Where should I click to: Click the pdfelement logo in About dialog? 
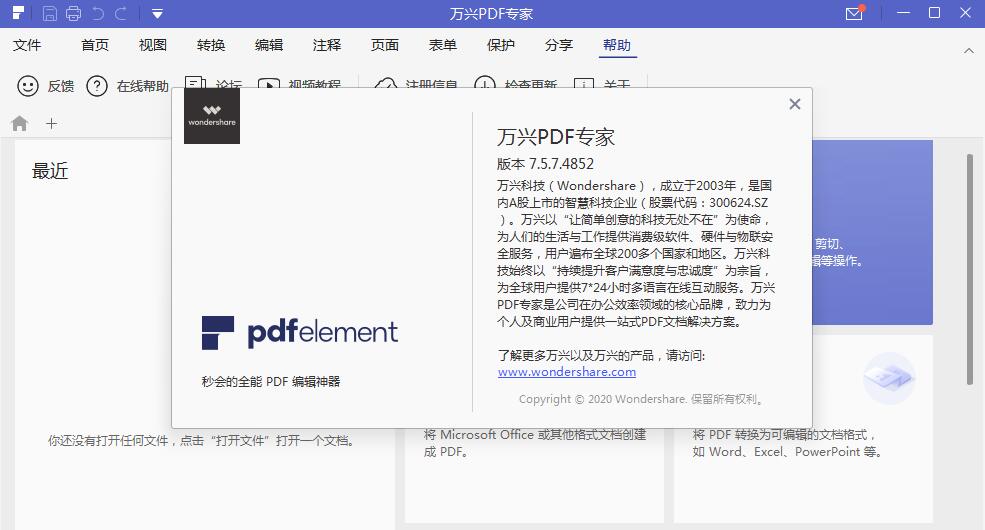[300, 332]
